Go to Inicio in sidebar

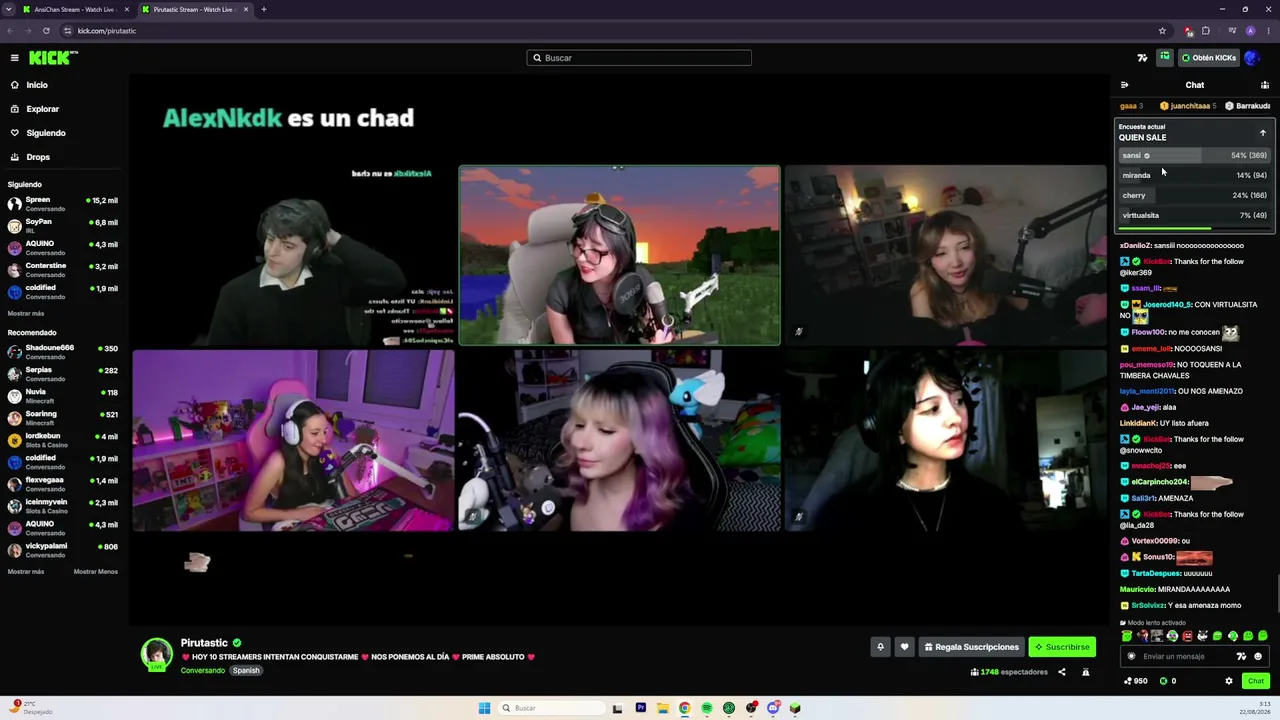point(37,85)
